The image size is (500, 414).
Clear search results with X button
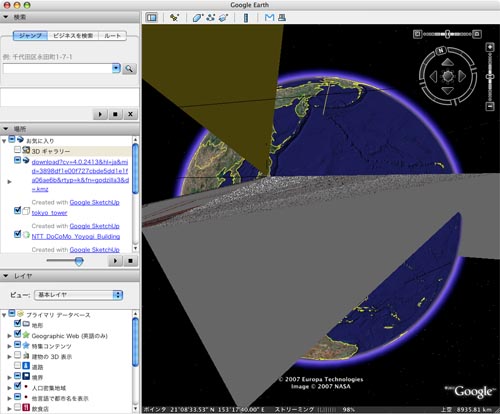coord(130,114)
